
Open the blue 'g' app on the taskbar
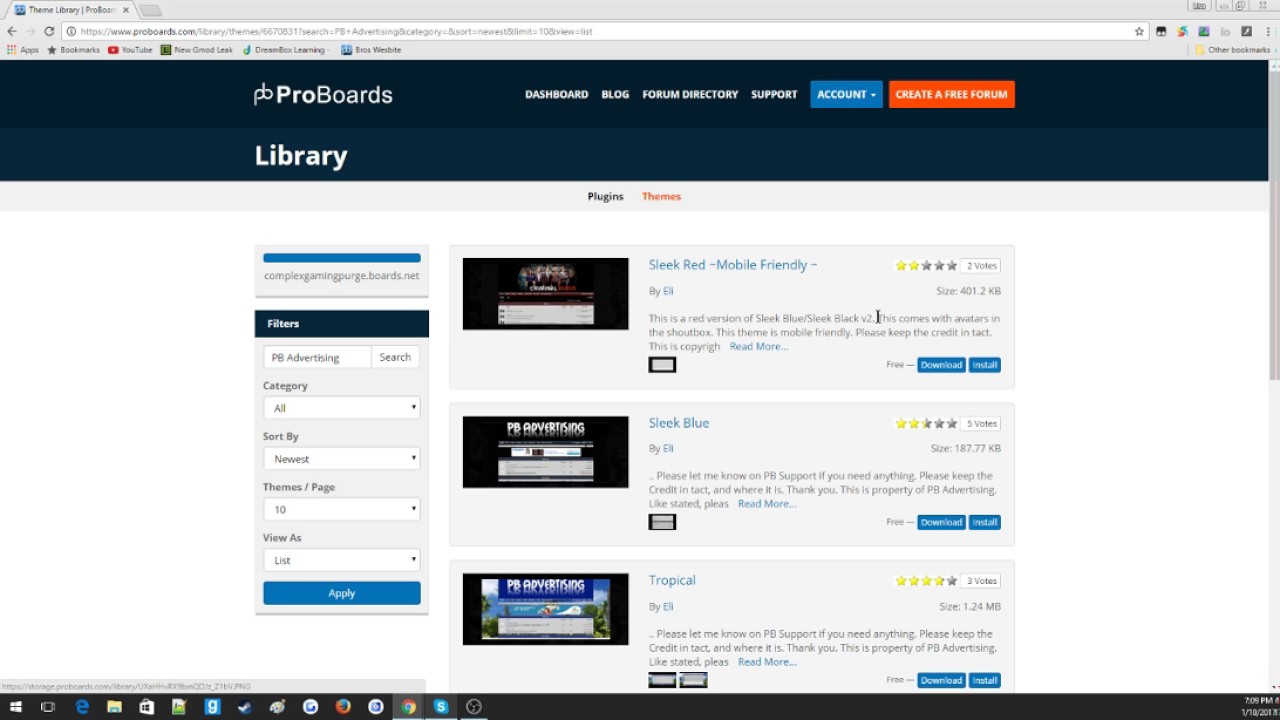(x=212, y=707)
